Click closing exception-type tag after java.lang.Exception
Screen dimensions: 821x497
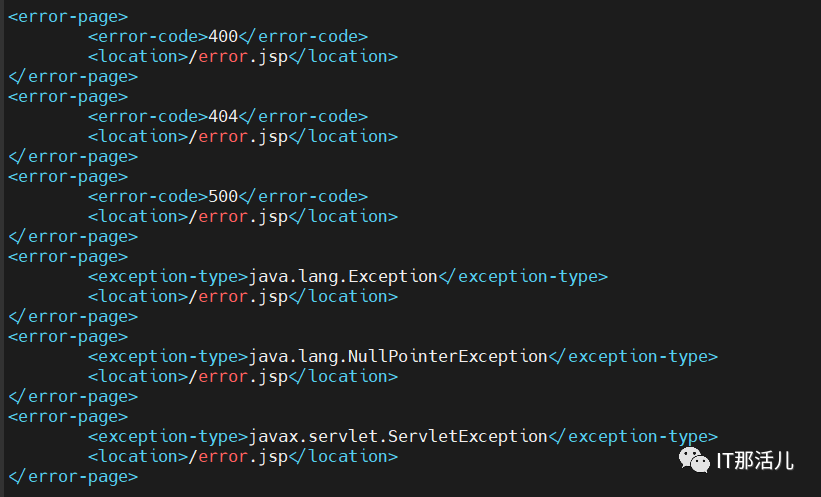coord(523,276)
